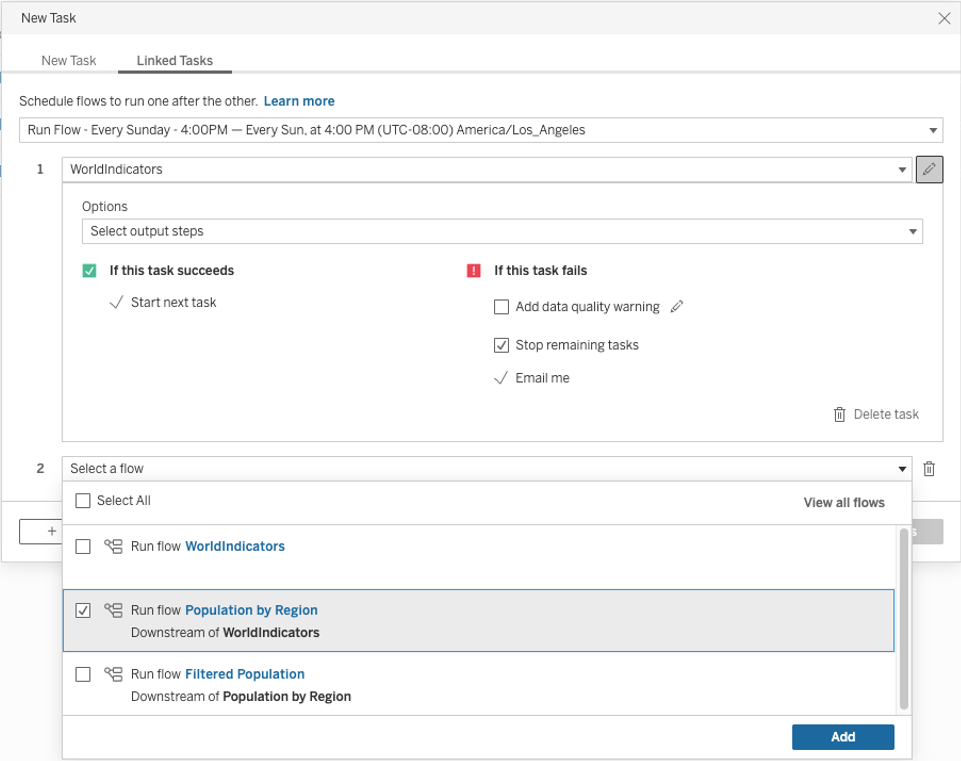This screenshot has height=761, width=961.
Task: Click the If this task fails heading
Action: point(541,270)
